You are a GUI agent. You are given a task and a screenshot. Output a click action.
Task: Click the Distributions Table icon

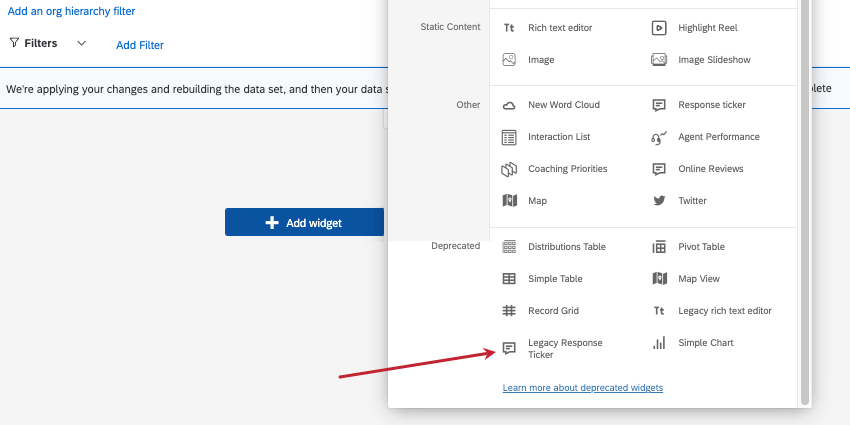point(509,247)
